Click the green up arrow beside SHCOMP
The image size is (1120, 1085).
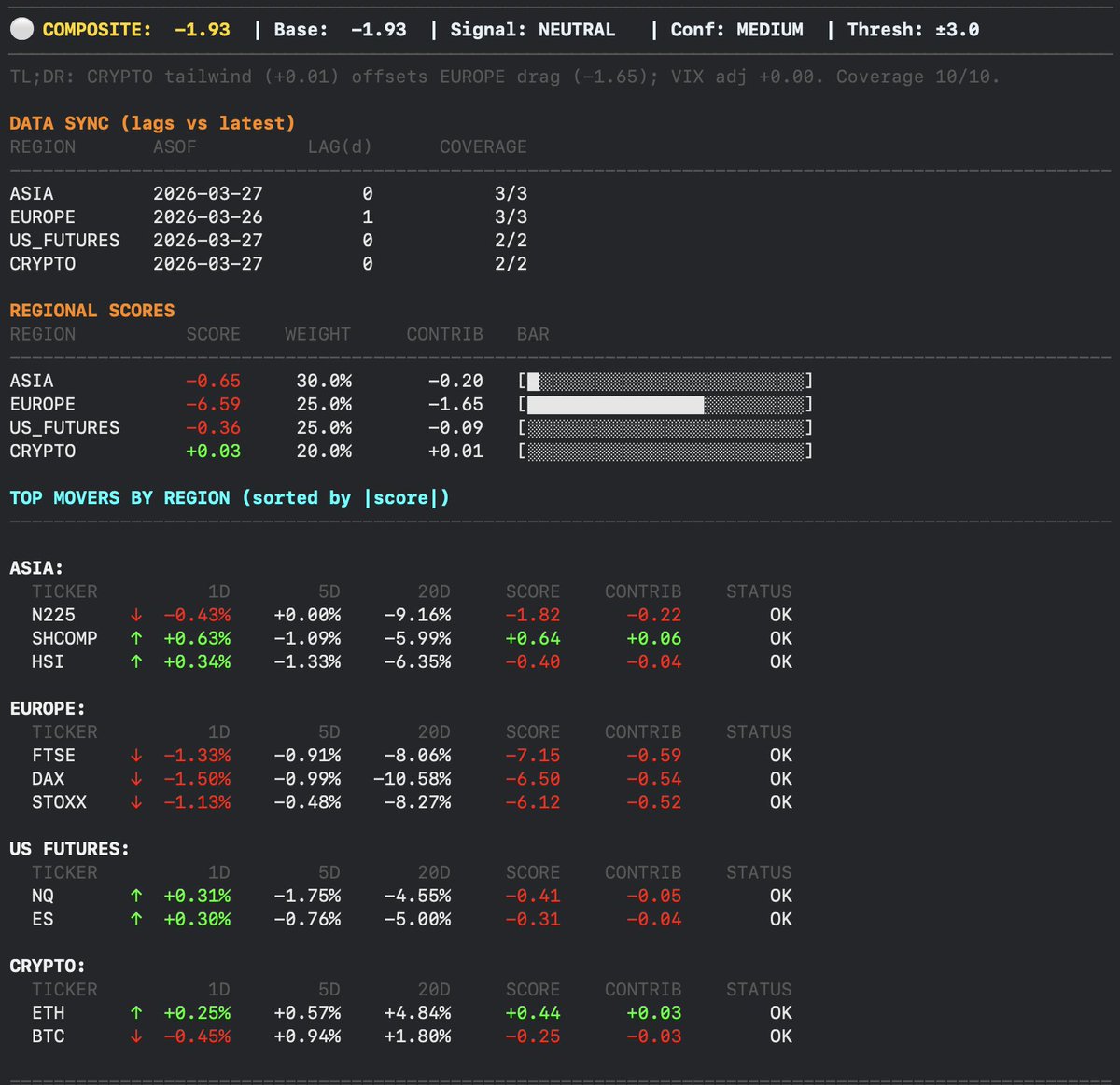[136, 639]
